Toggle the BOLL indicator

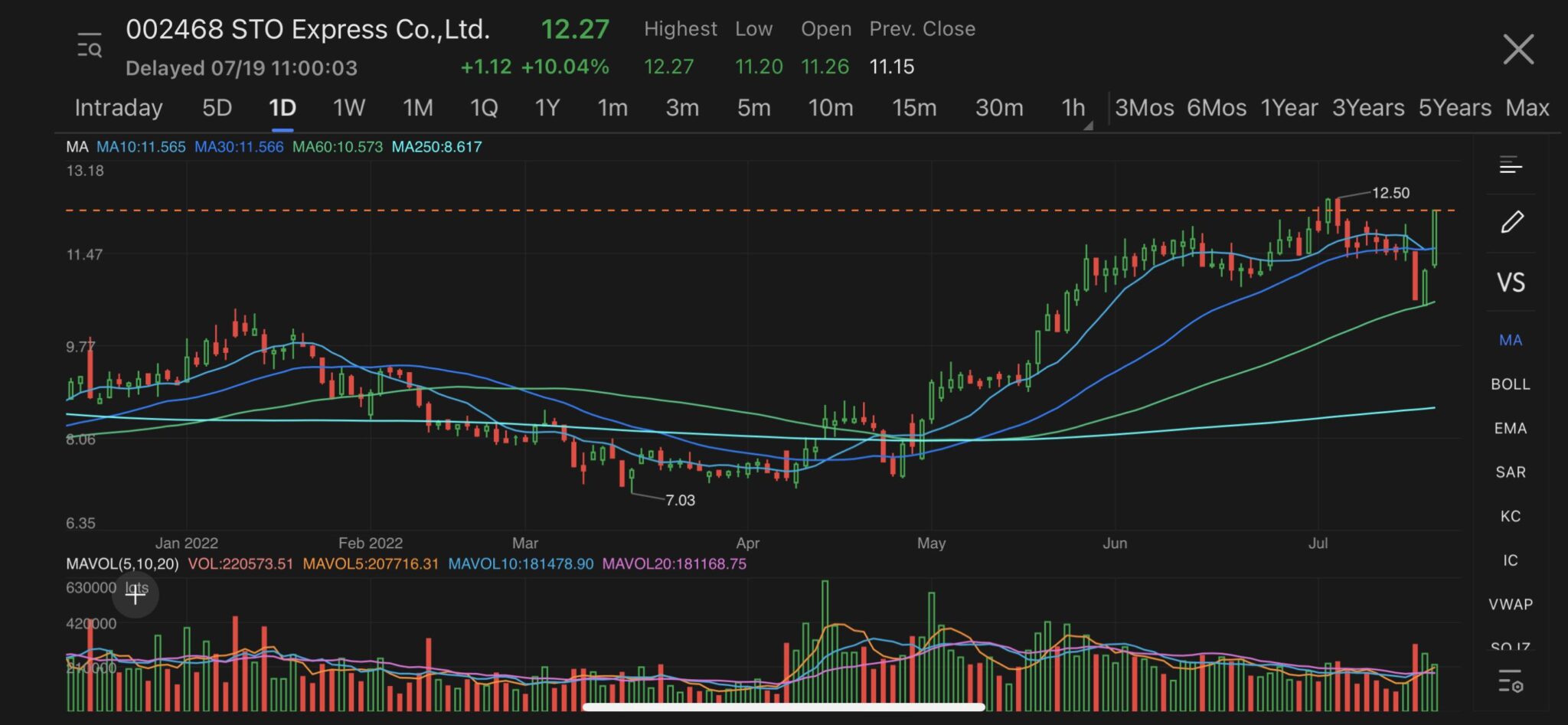click(x=1511, y=384)
